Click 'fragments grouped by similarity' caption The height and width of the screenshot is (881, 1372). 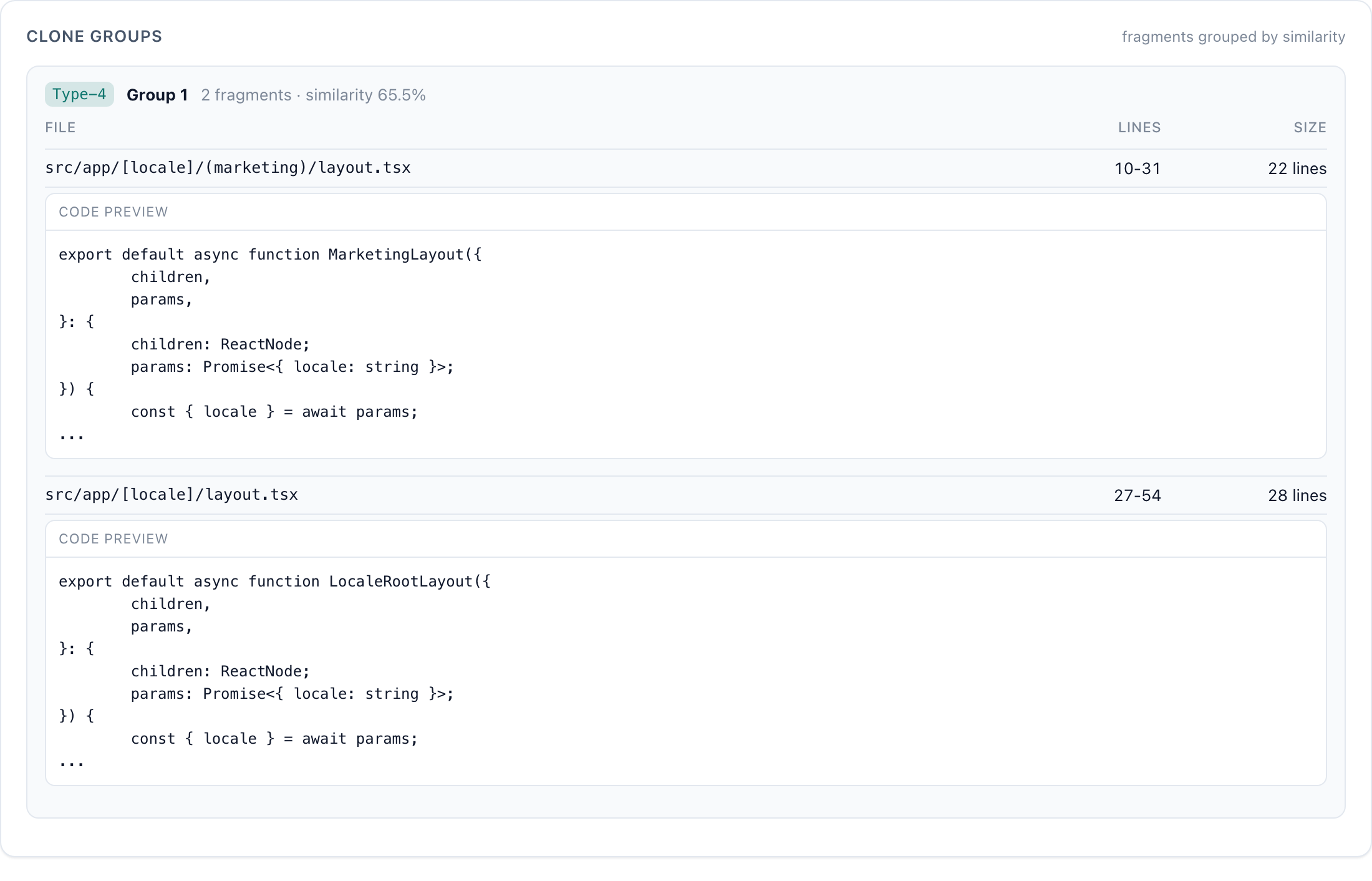(x=1233, y=37)
